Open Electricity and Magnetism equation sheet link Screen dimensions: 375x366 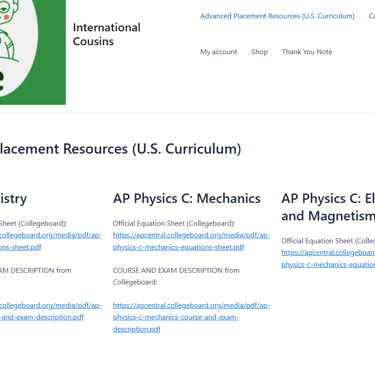click(328, 258)
